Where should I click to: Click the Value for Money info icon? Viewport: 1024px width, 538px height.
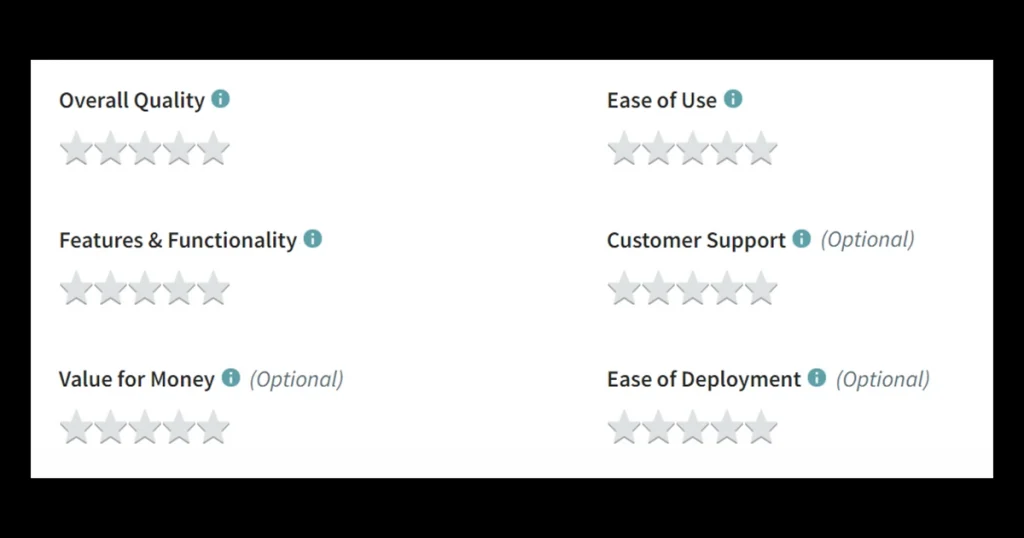coord(231,378)
